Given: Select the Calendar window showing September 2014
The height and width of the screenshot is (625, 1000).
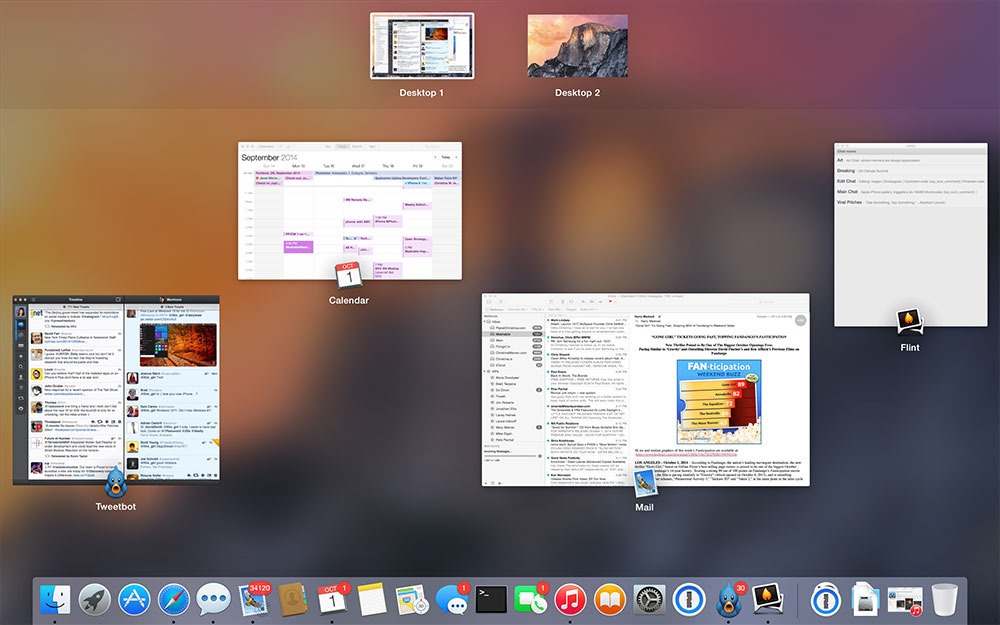Looking at the screenshot, I should pos(350,210).
